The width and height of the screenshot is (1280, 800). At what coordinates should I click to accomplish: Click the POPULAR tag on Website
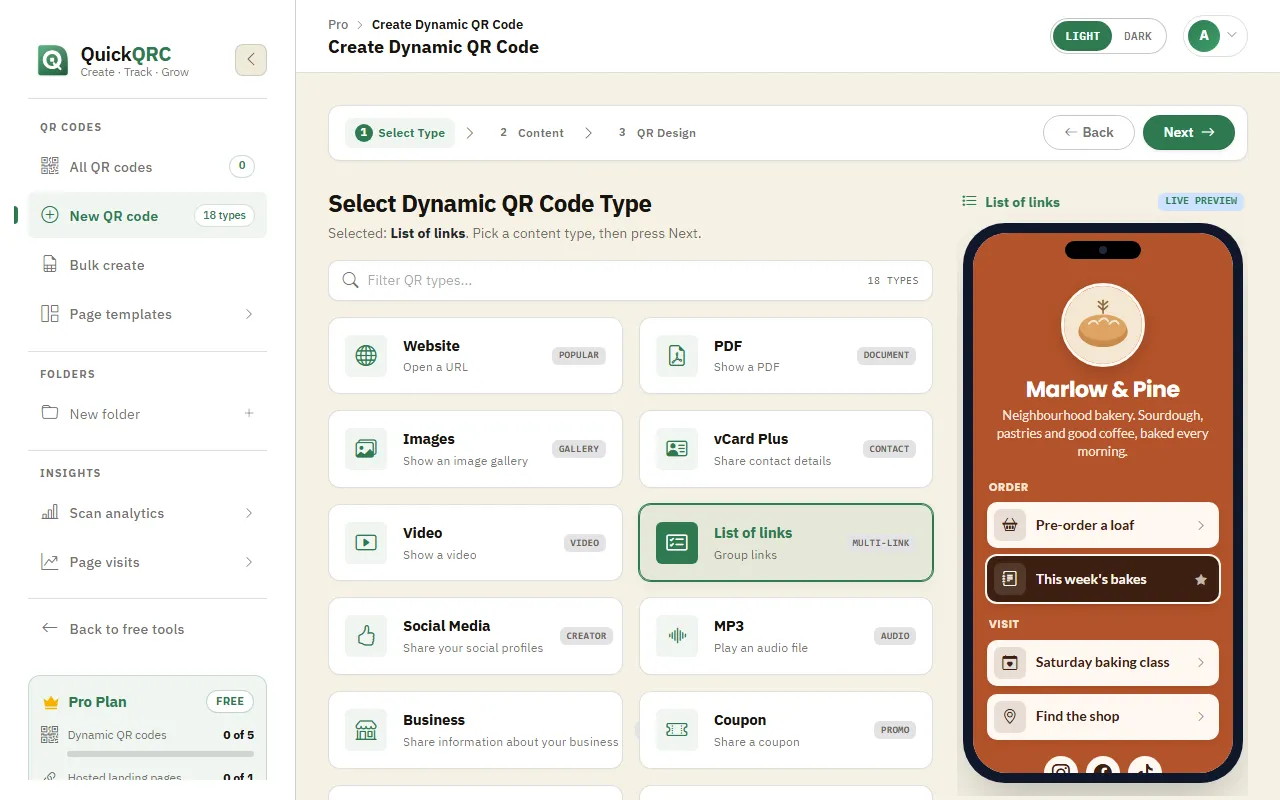point(579,355)
